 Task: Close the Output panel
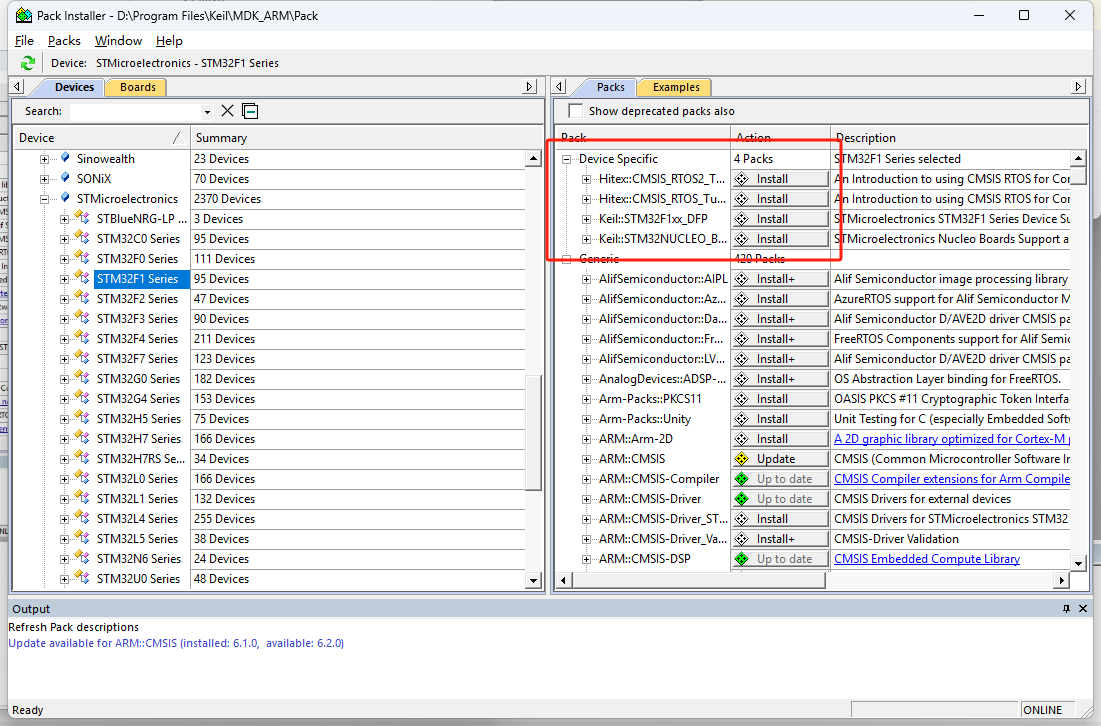click(1083, 609)
